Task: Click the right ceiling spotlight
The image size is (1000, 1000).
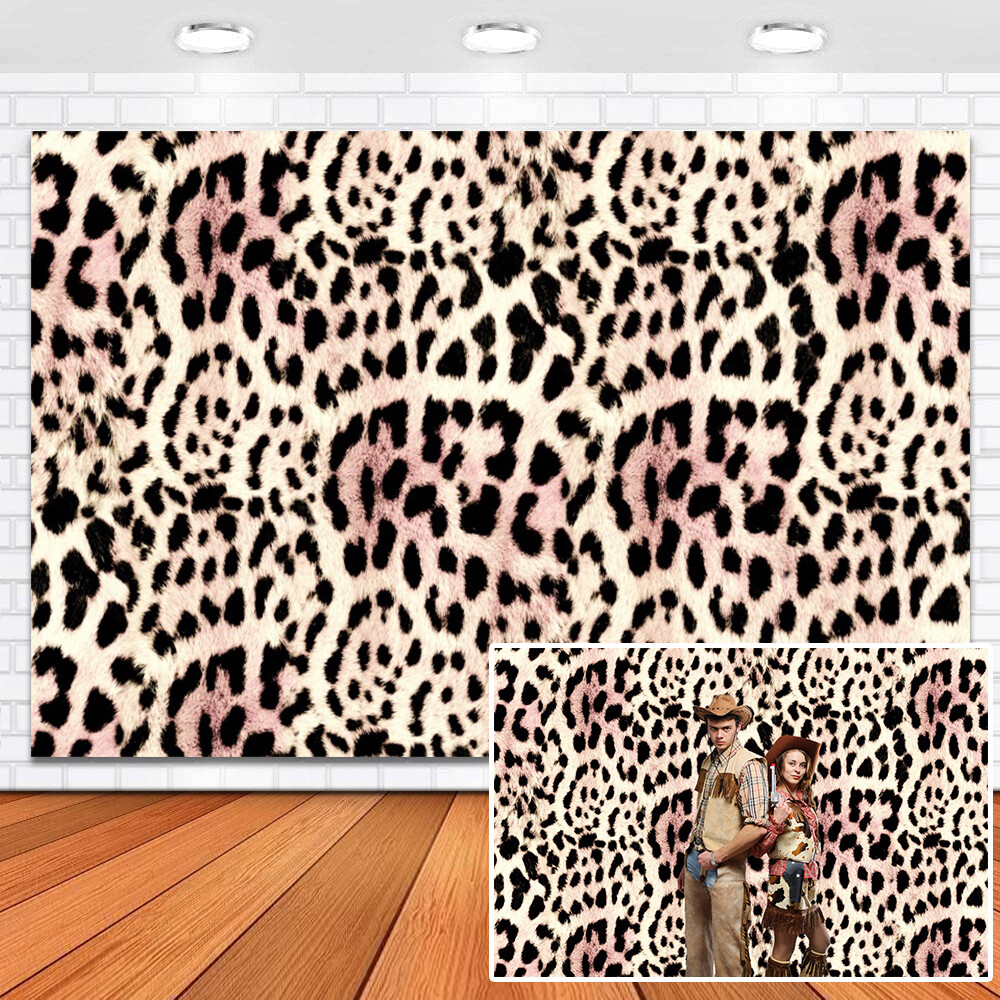Action: [x=787, y=38]
